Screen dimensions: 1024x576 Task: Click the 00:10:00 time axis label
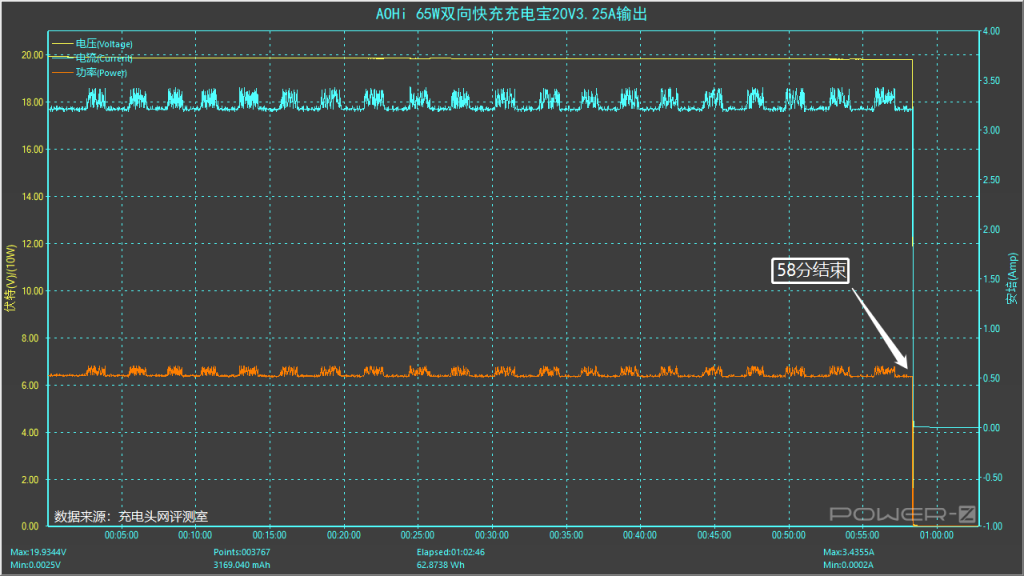195,535
